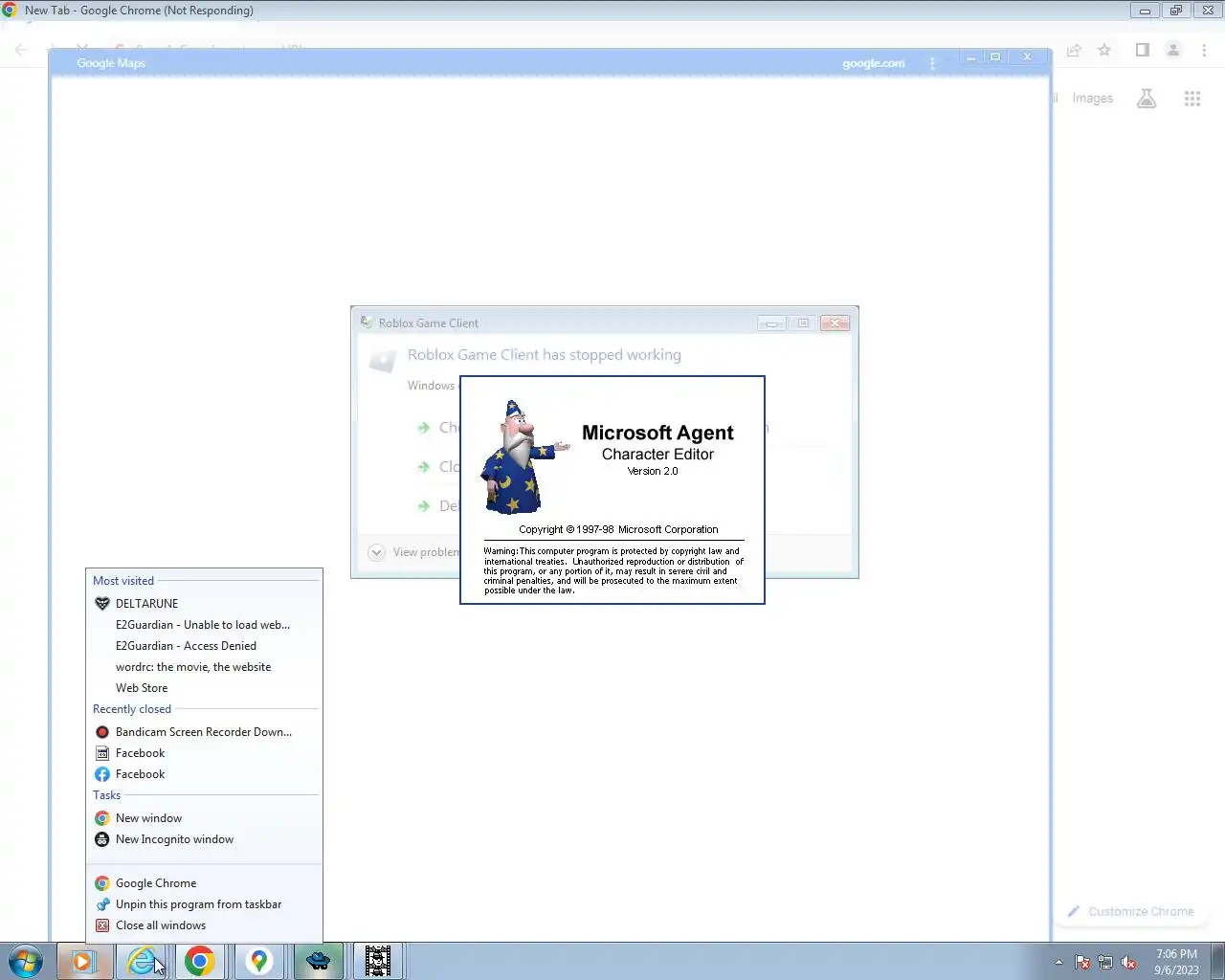Open the Google apps grid
The width and height of the screenshot is (1225, 980).
point(1192,99)
